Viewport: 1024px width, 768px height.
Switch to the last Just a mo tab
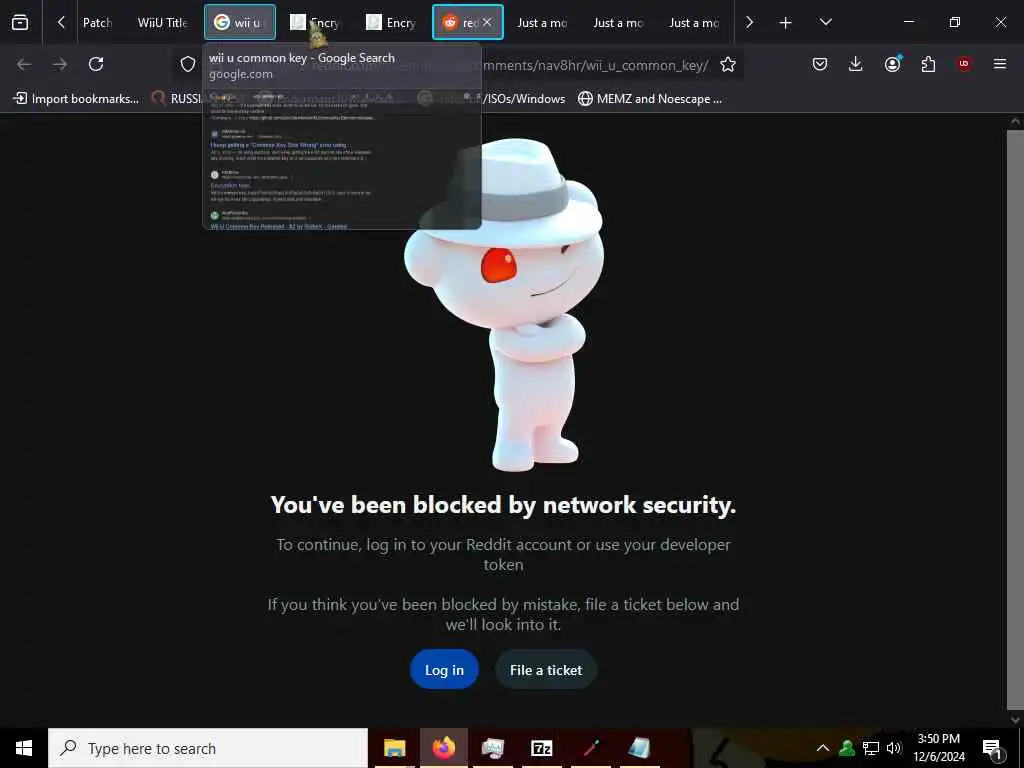[x=694, y=22]
